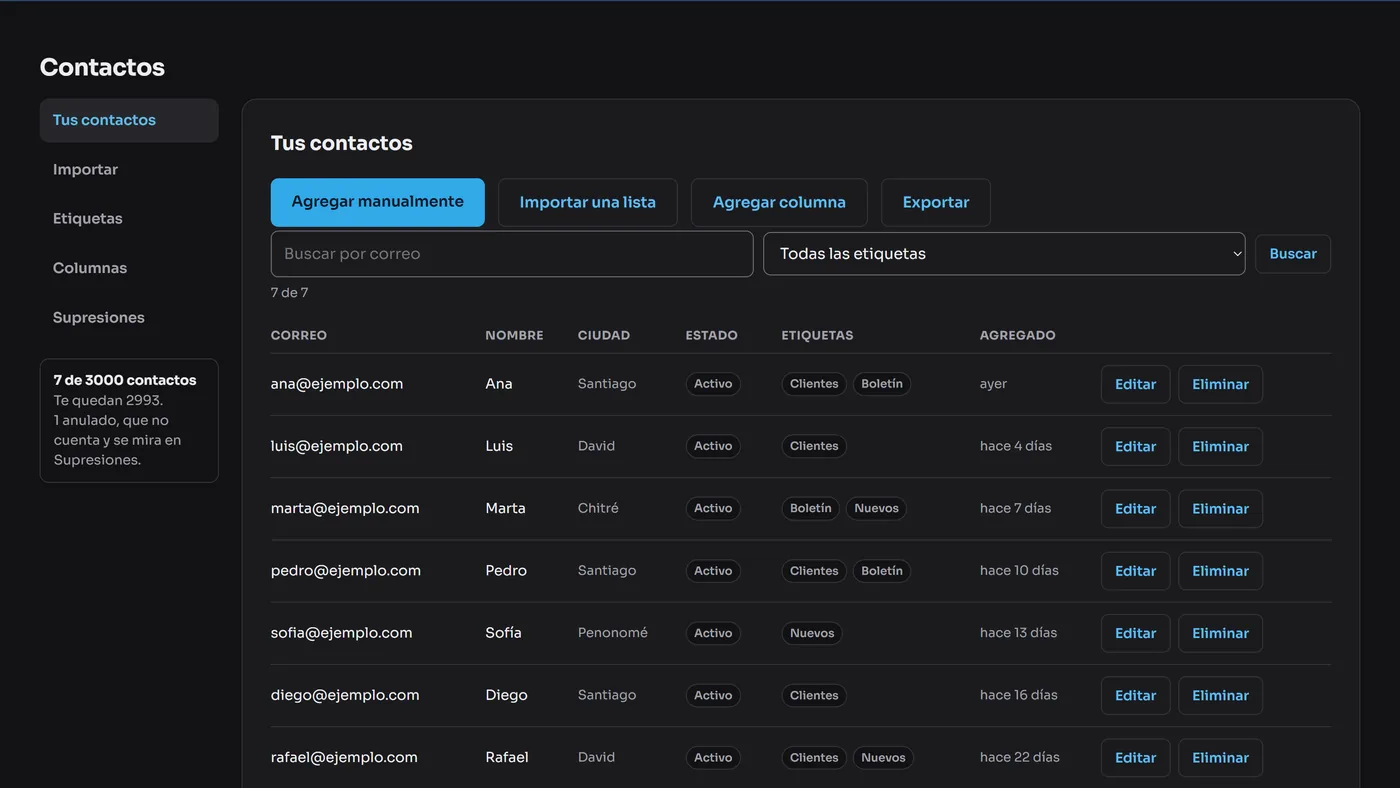Image resolution: width=1400 pixels, height=788 pixels.
Task: Click the CIUDAD column header
Action: click(x=604, y=335)
